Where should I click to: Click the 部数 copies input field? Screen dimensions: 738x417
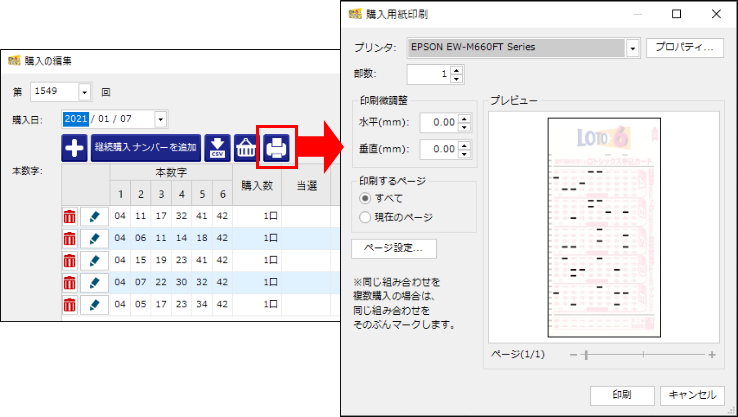(x=429, y=74)
